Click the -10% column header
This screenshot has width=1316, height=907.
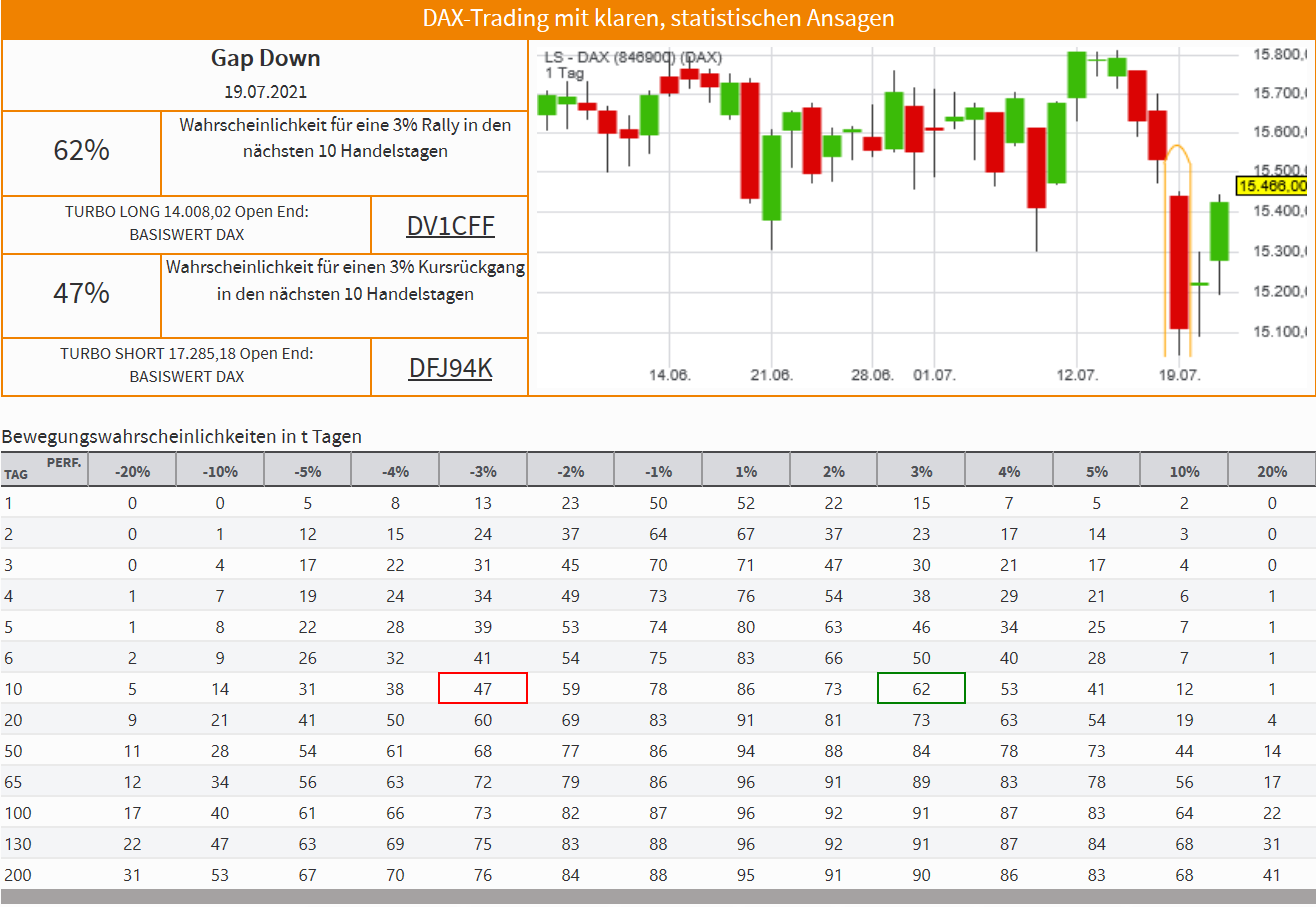point(220,471)
